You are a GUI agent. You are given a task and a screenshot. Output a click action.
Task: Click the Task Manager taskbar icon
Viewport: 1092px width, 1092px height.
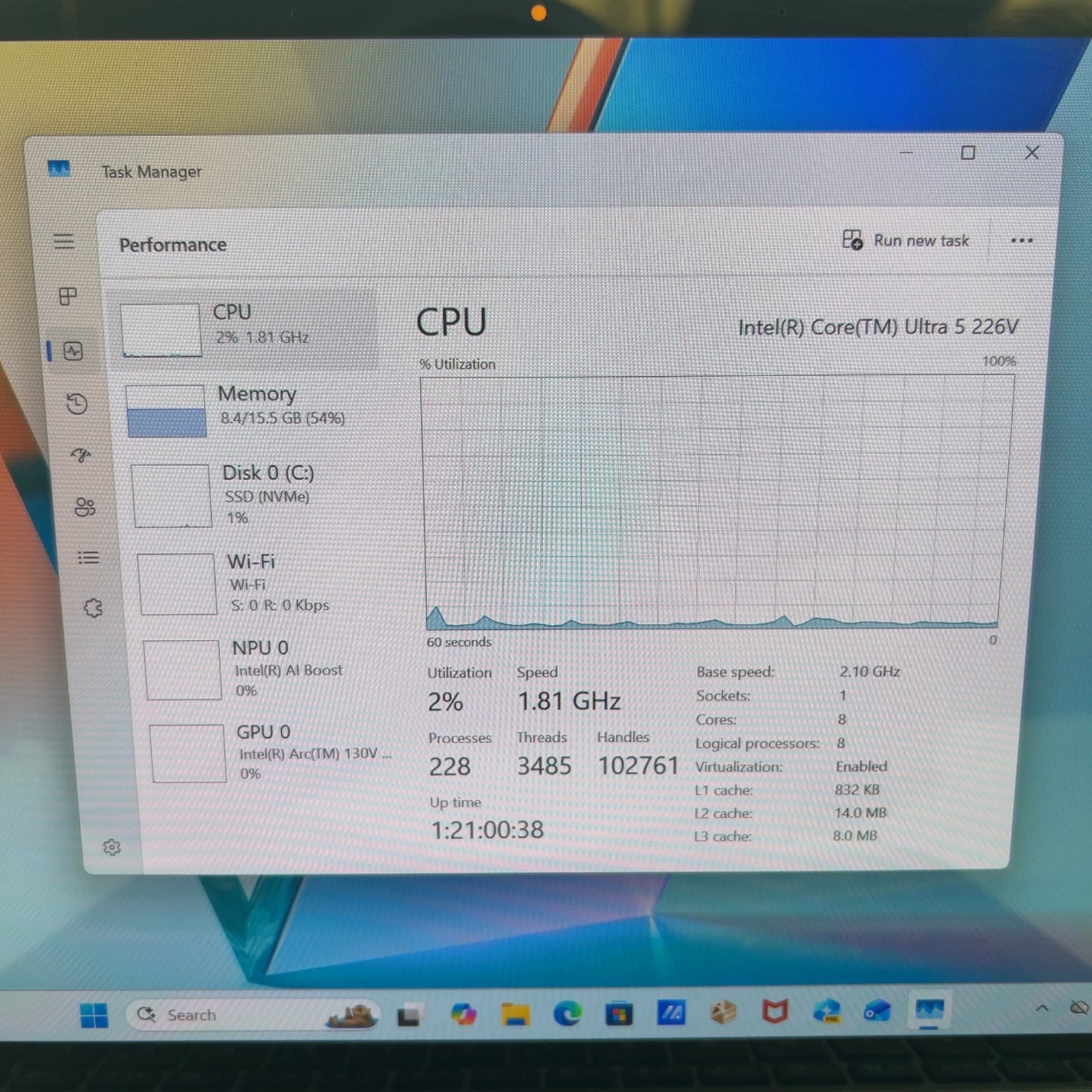pos(930,1010)
